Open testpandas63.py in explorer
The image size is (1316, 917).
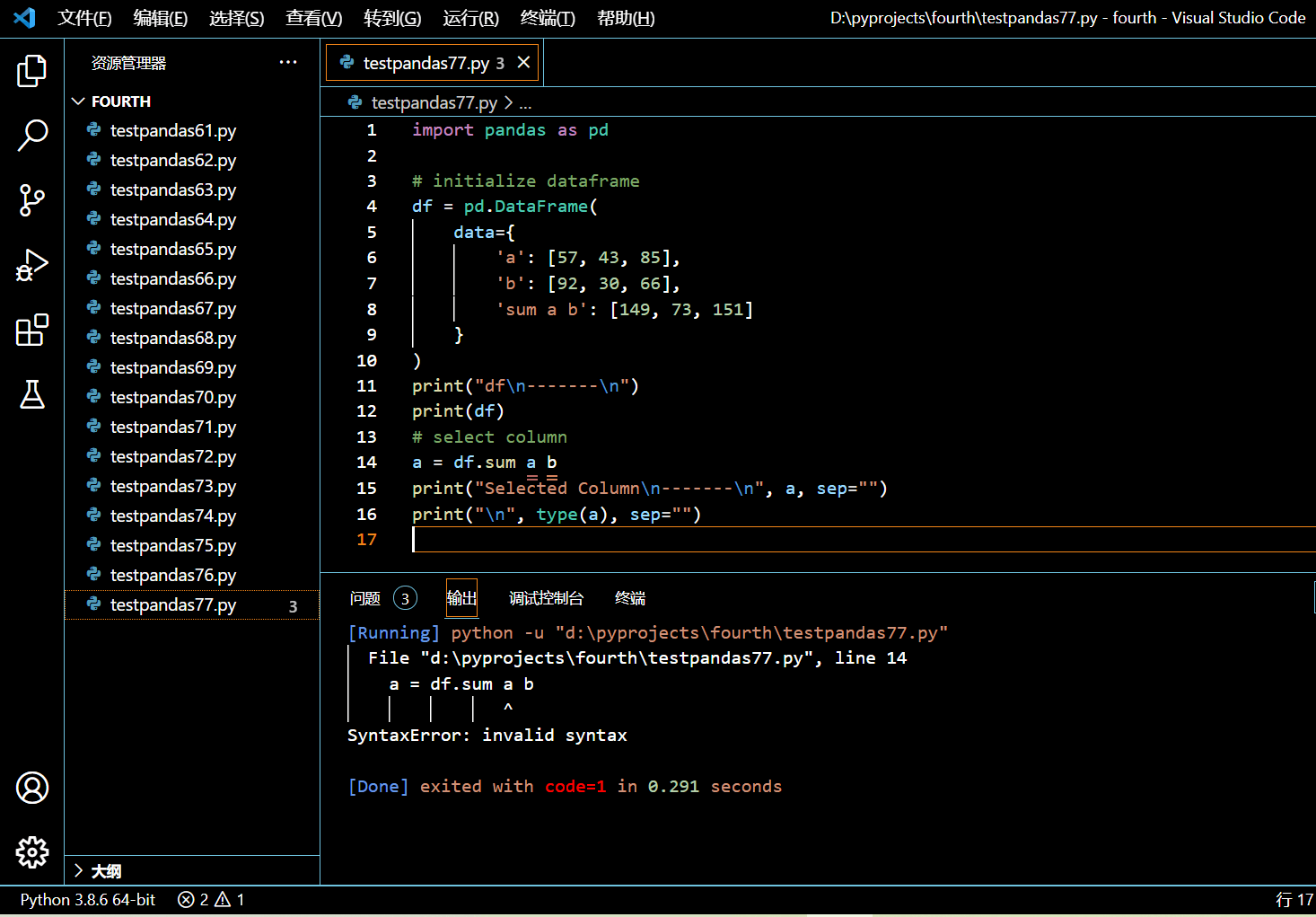(x=192, y=190)
